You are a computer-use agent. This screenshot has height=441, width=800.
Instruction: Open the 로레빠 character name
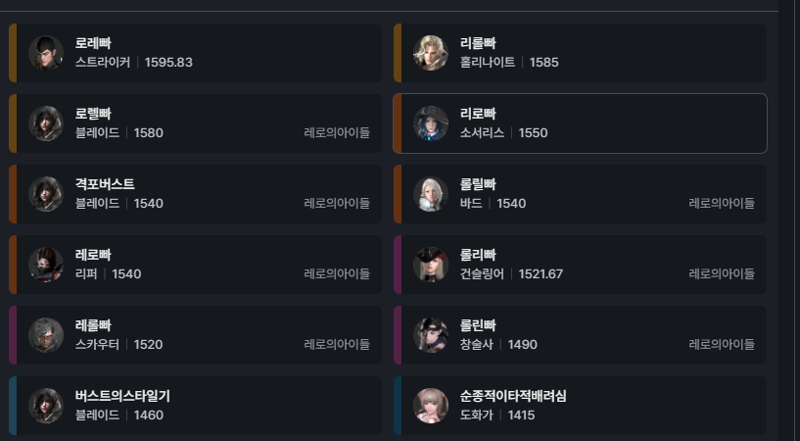click(x=93, y=43)
